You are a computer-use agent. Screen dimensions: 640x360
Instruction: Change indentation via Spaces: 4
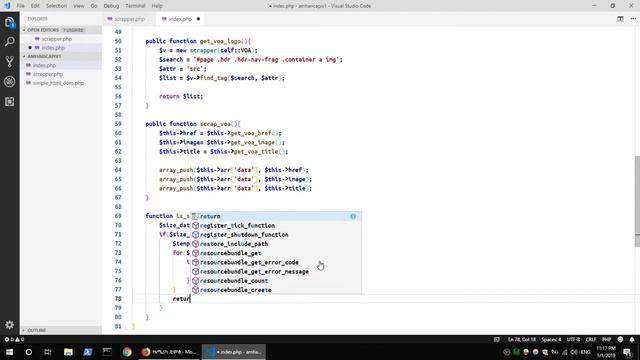point(551,339)
